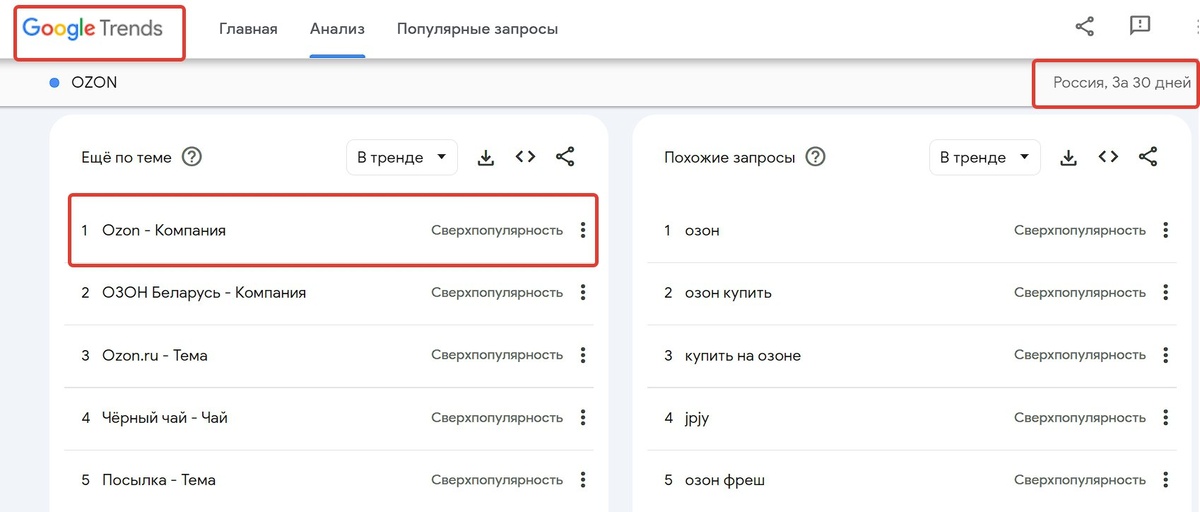Open the Чёрный чай - Чай topic
Screen dimensions: 1200x512
(x=165, y=417)
